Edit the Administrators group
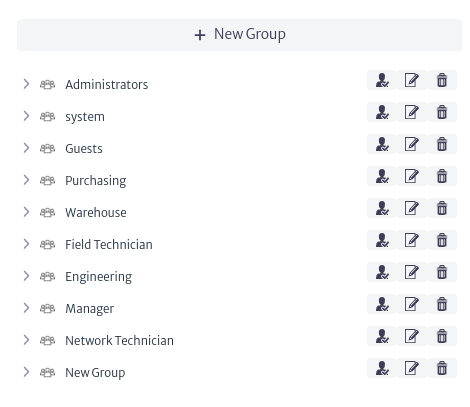Image resolution: width=470 pixels, height=407 pixels. 412,80
